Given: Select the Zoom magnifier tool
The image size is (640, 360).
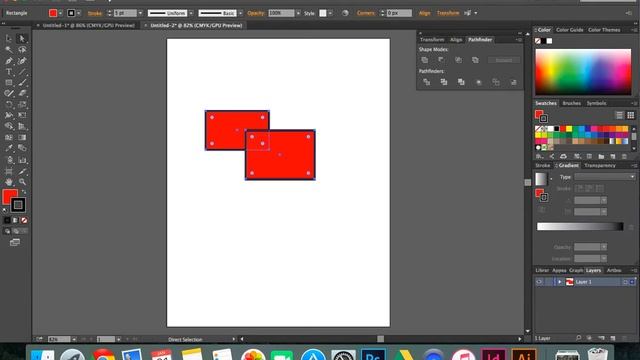Looking at the screenshot, I should (x=22, y=182).
